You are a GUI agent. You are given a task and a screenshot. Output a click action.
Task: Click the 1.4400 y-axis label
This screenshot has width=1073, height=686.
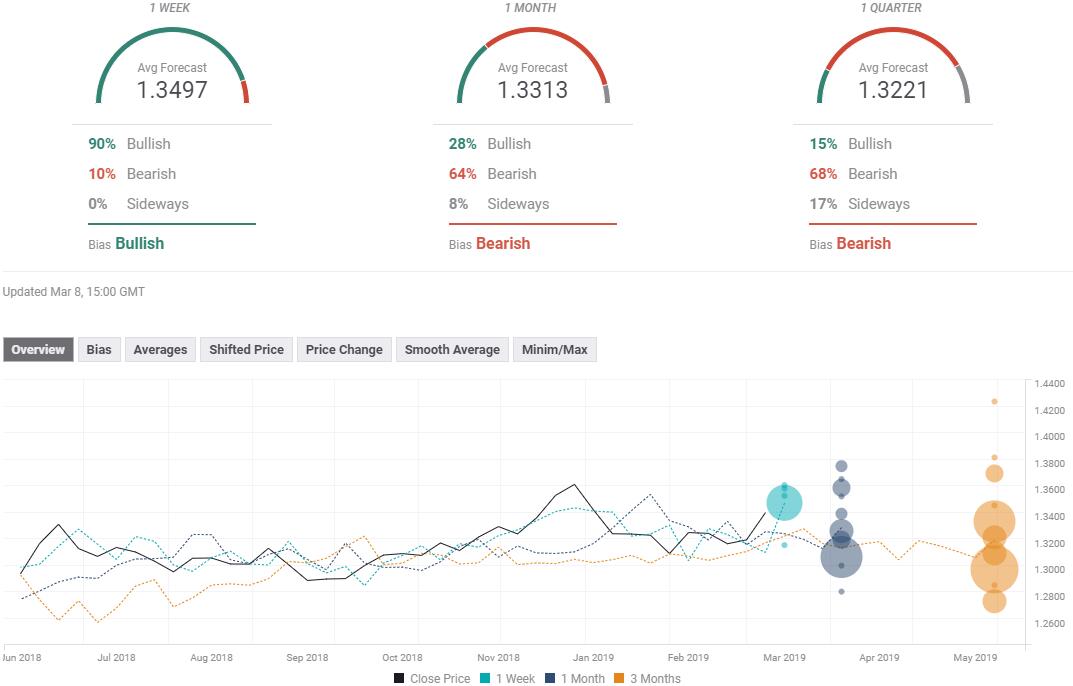tap(1050, 383)
